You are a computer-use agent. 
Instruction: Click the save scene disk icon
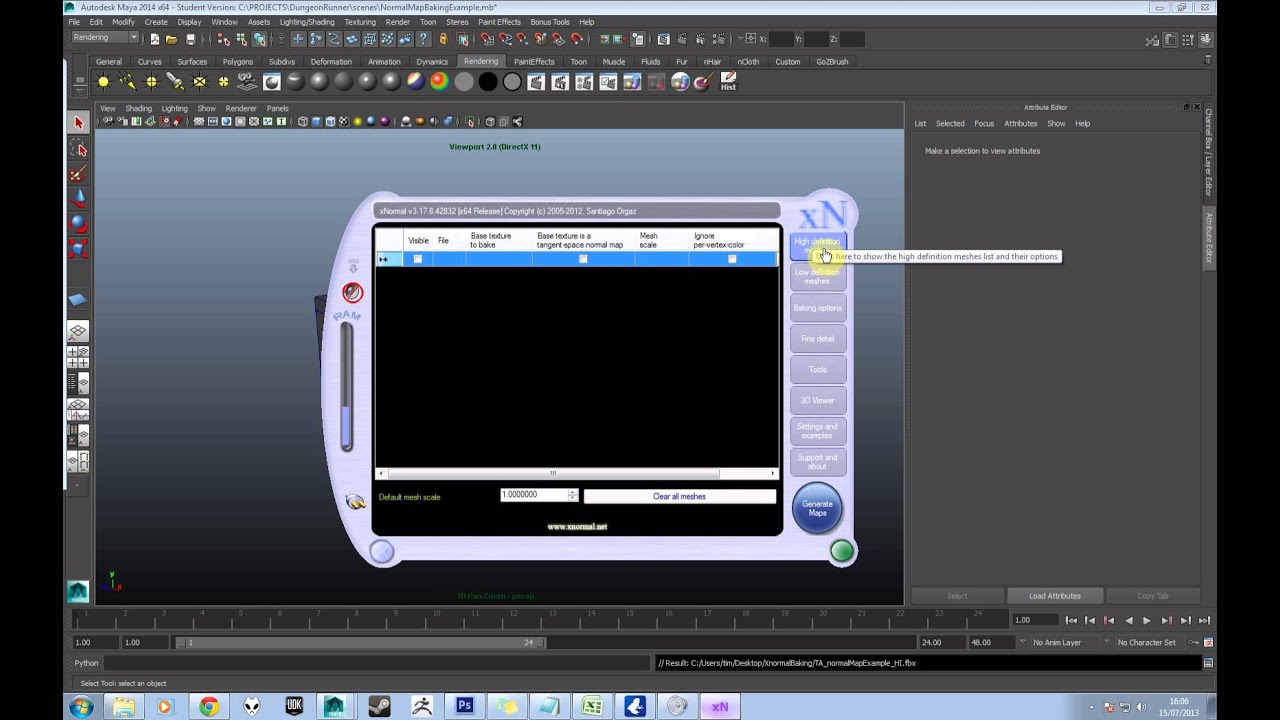click(x=190, y=39)
